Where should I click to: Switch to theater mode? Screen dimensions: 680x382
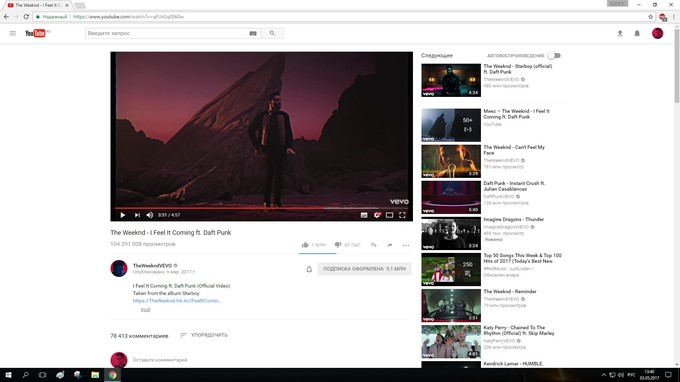[389, 215]
